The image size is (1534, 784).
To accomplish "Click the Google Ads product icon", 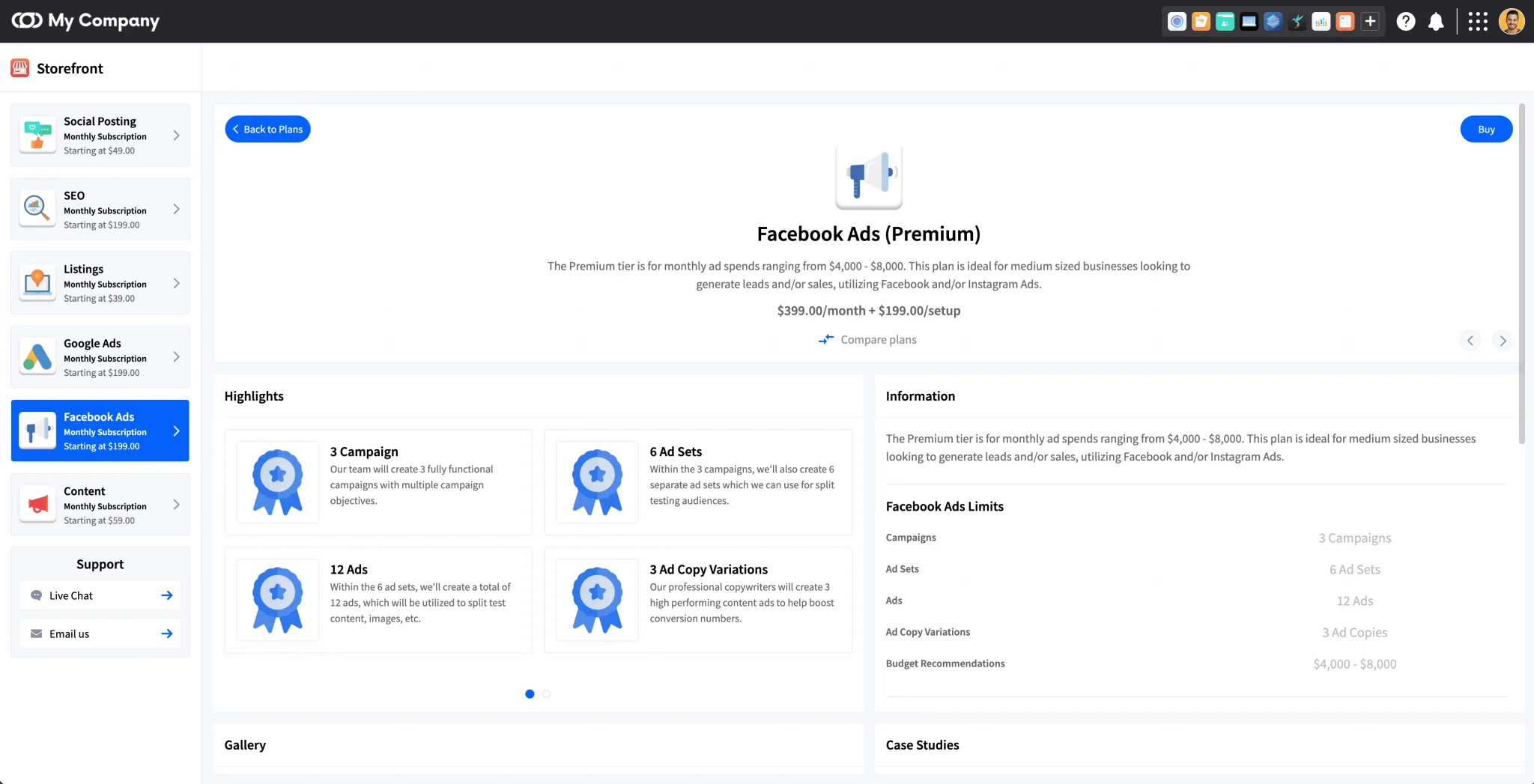I will tap(37, 356).
